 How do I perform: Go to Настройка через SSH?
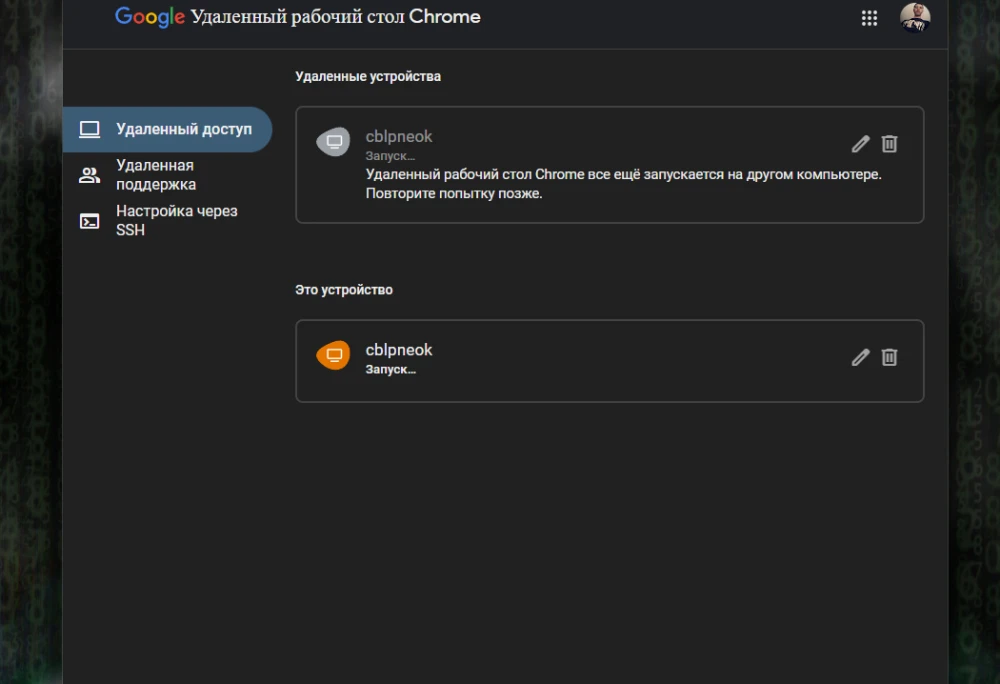tap(176, 221)
